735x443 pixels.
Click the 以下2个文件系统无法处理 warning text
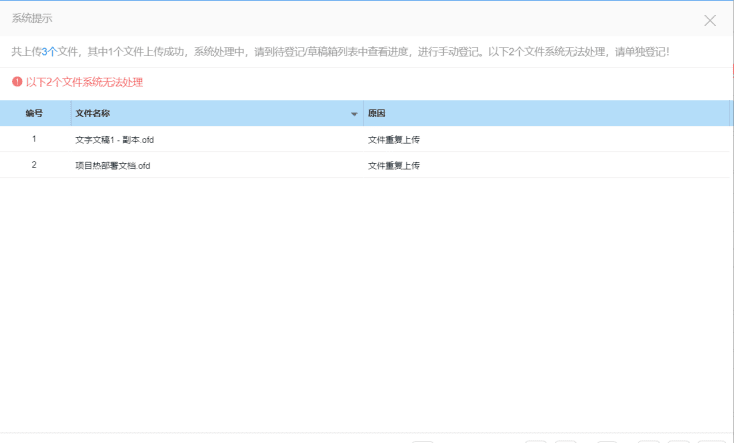pos(84,82)
